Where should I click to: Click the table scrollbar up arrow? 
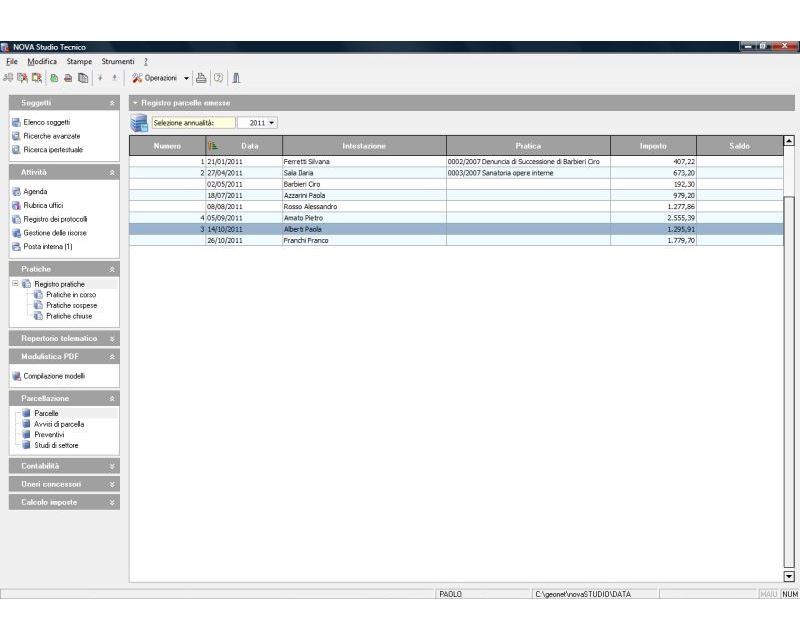(x=789, y=140)
